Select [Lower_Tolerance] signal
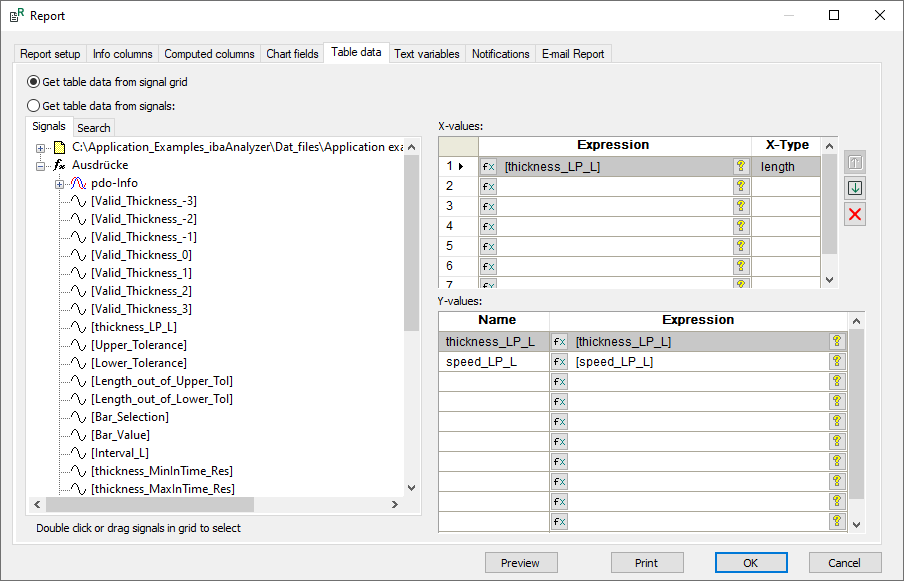Image resolution: width=904 pixels, height=581 pixels. (x=139, y=363)
